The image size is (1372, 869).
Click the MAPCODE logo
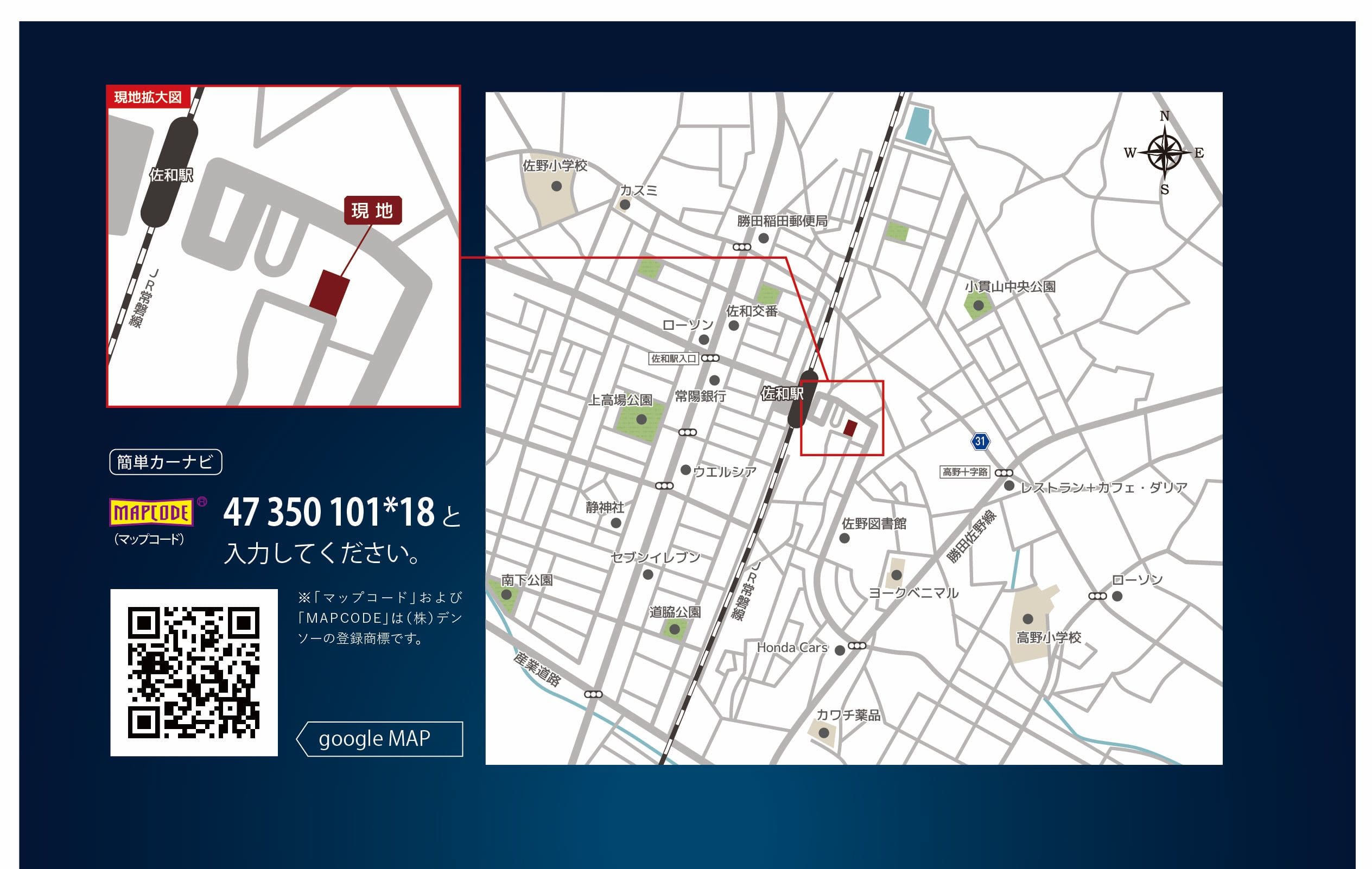click(151, 513)
